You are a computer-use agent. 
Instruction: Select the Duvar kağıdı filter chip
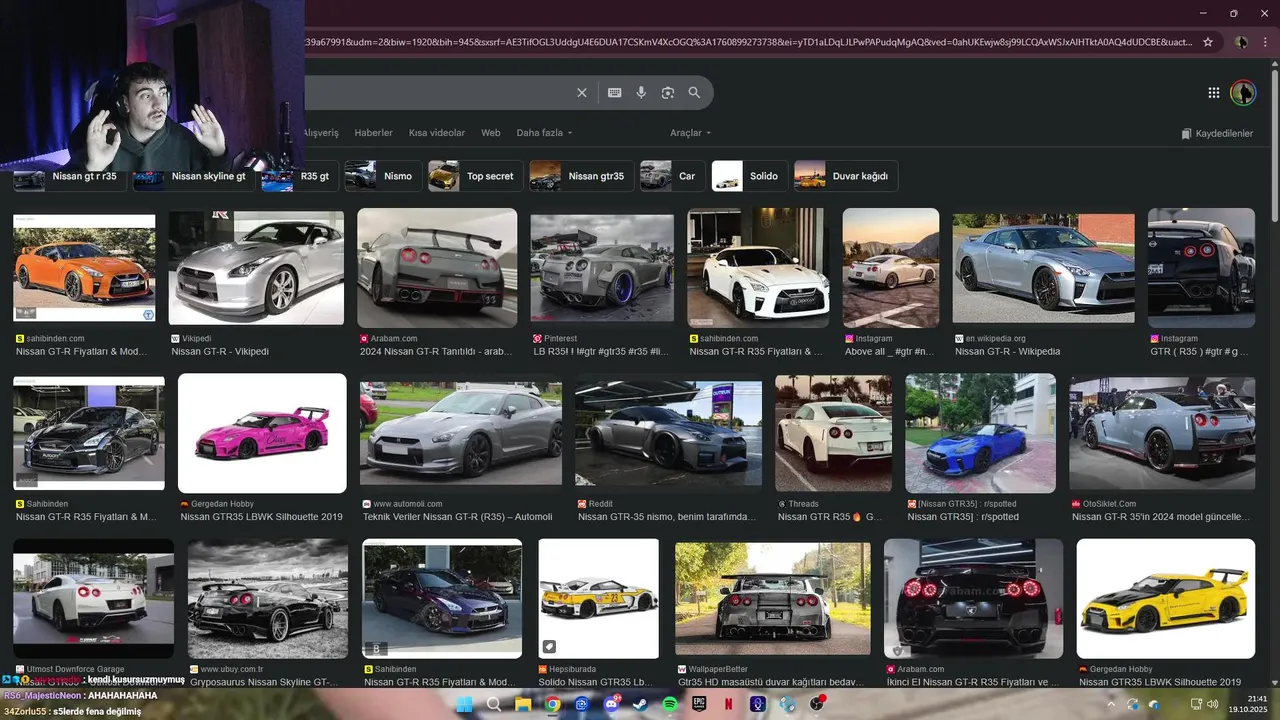coord(846,176)
